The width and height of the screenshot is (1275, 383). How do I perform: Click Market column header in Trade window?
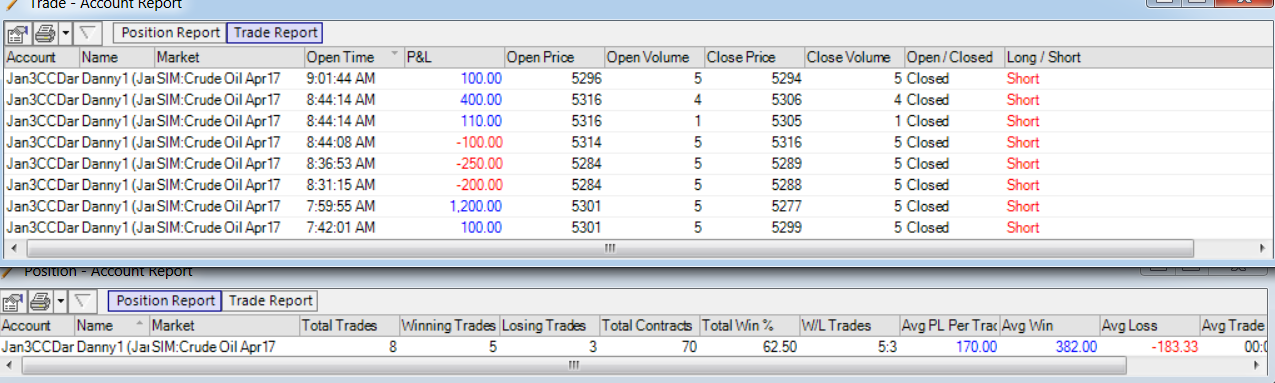[229, 57]
